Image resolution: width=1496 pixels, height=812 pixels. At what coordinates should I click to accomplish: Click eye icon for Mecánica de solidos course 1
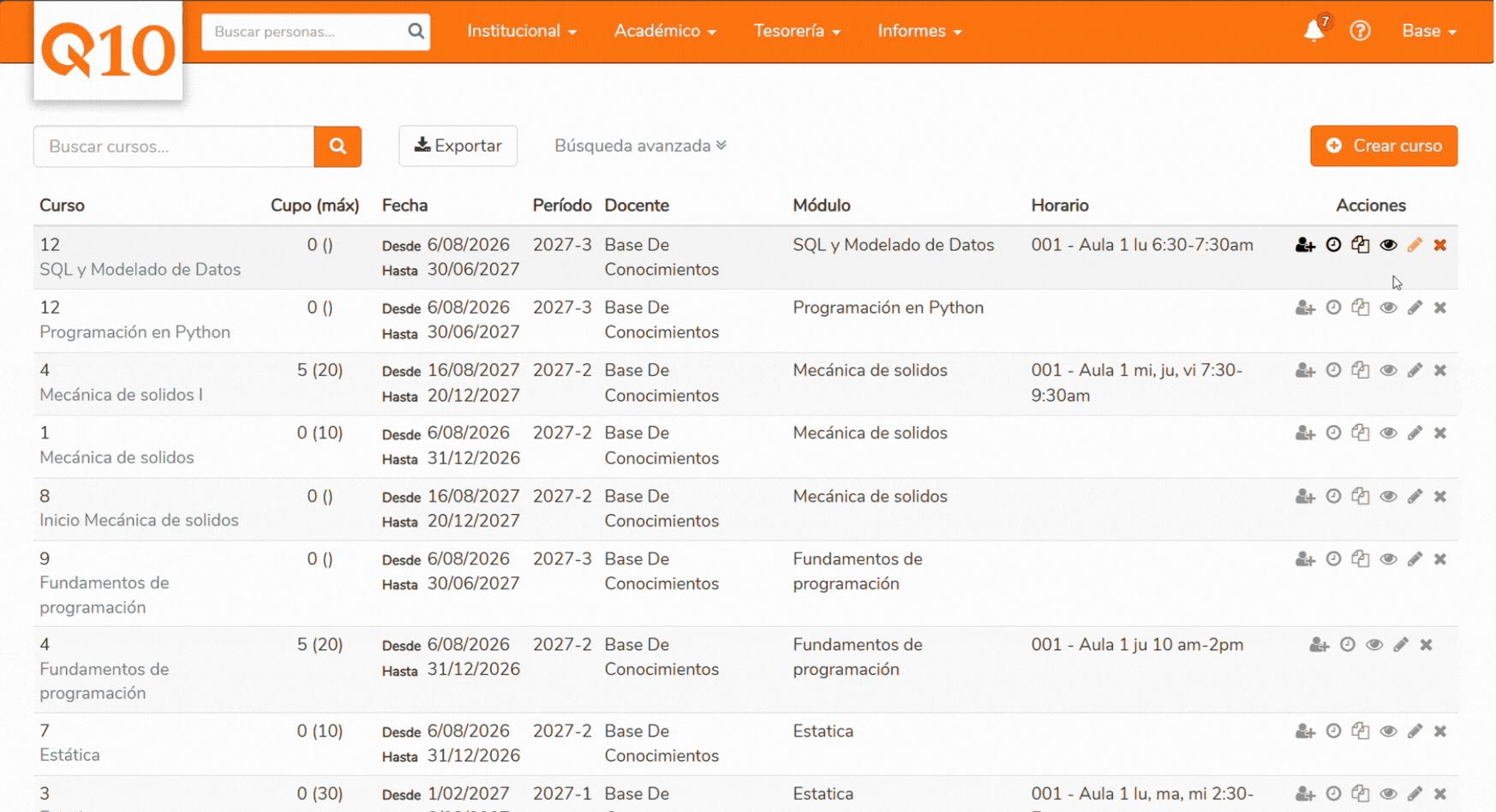[1388, 433]
